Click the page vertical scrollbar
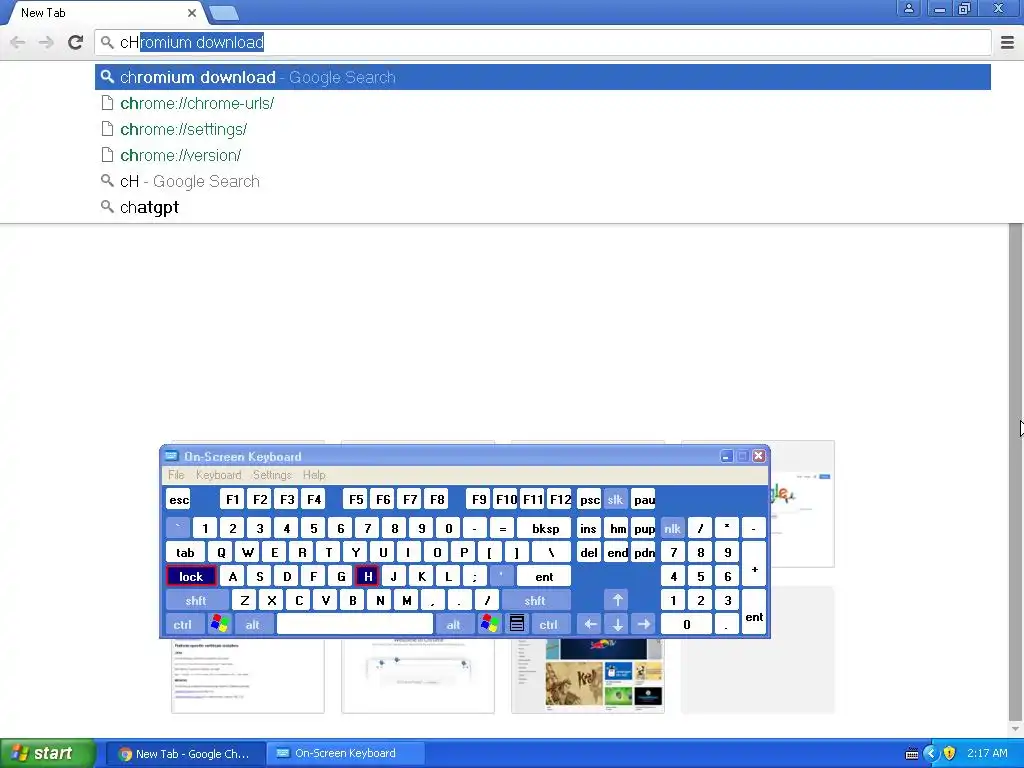This screenshot has width=1024, height=768. click(1016, 470)
